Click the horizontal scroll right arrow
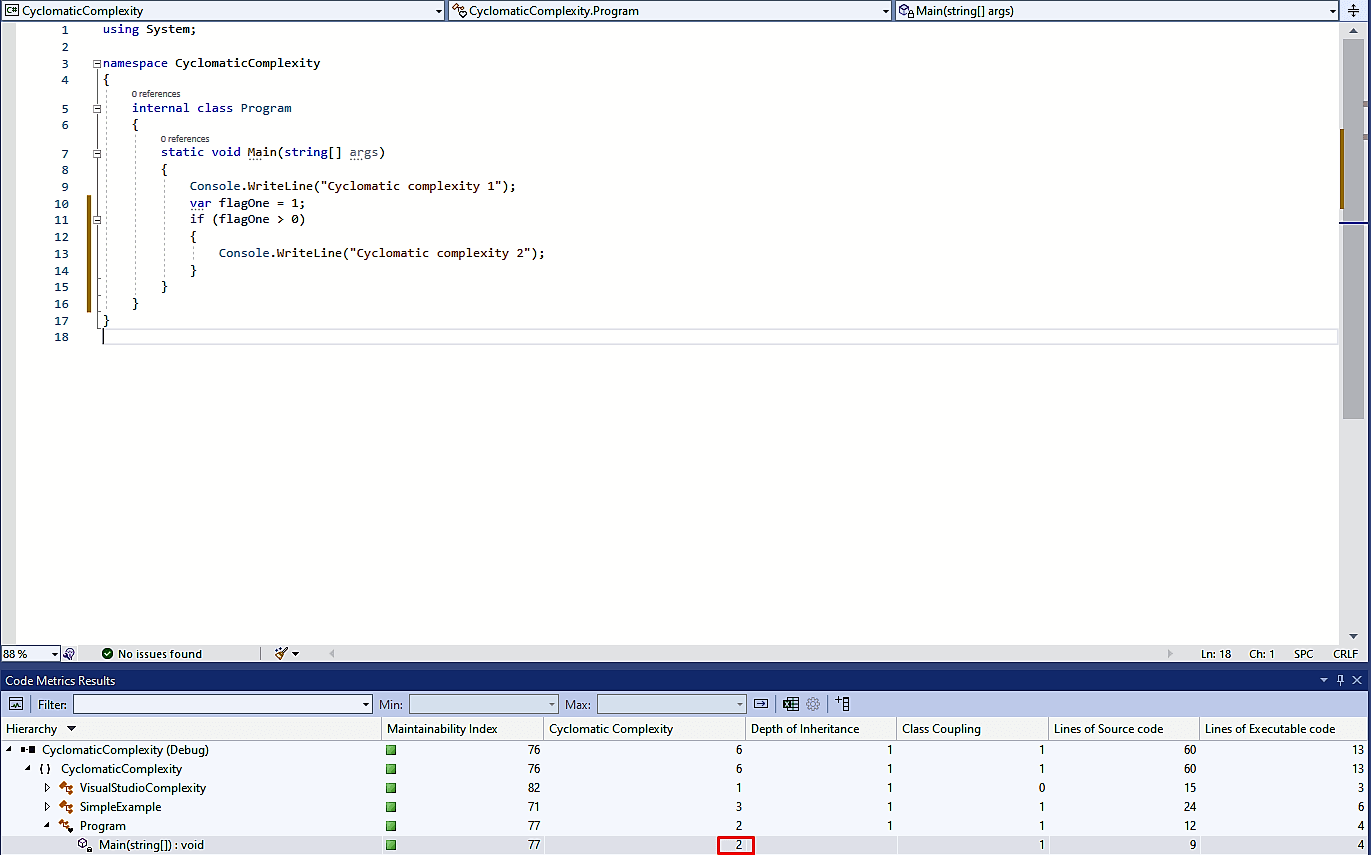The image size is (1371, 855). click(x=1170, y=654)
